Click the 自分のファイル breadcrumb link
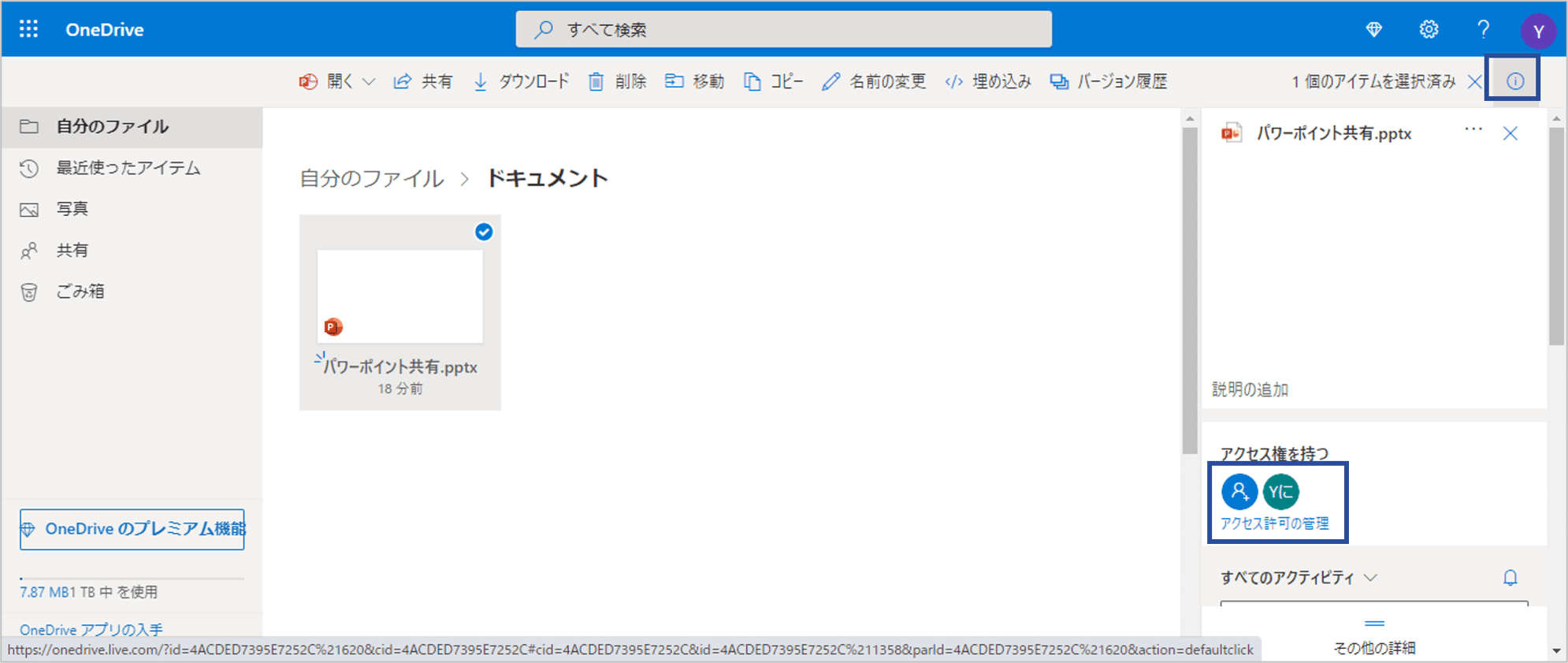1568x663 pixels. pyautogui.click(x=372, y=179)
